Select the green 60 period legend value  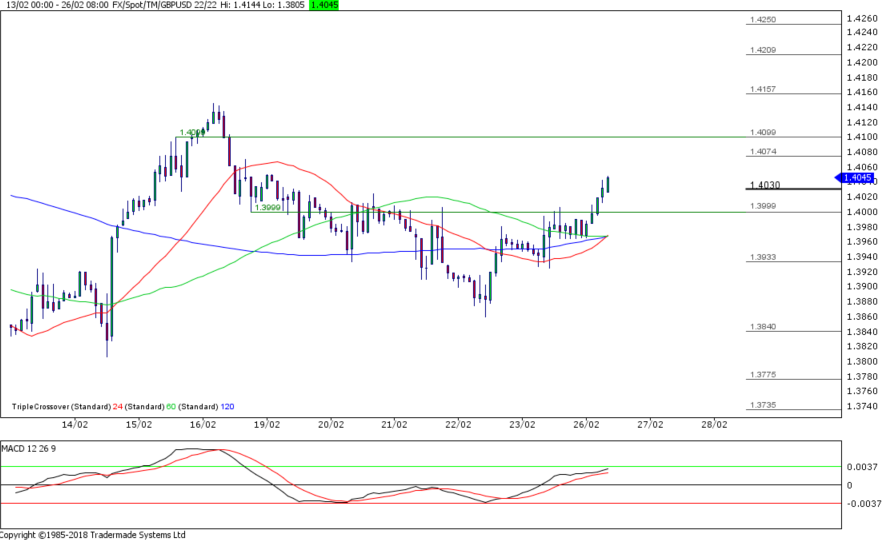pyautogui.click(x=172, y=407)
